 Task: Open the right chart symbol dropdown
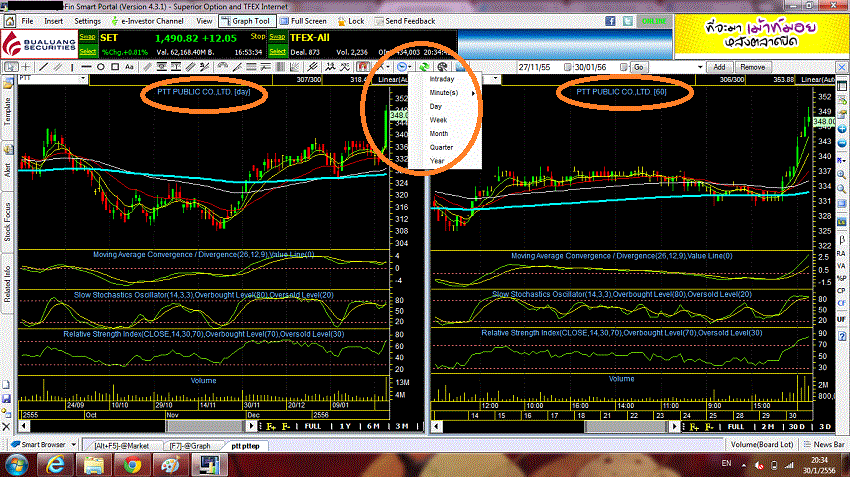[495, 79]
